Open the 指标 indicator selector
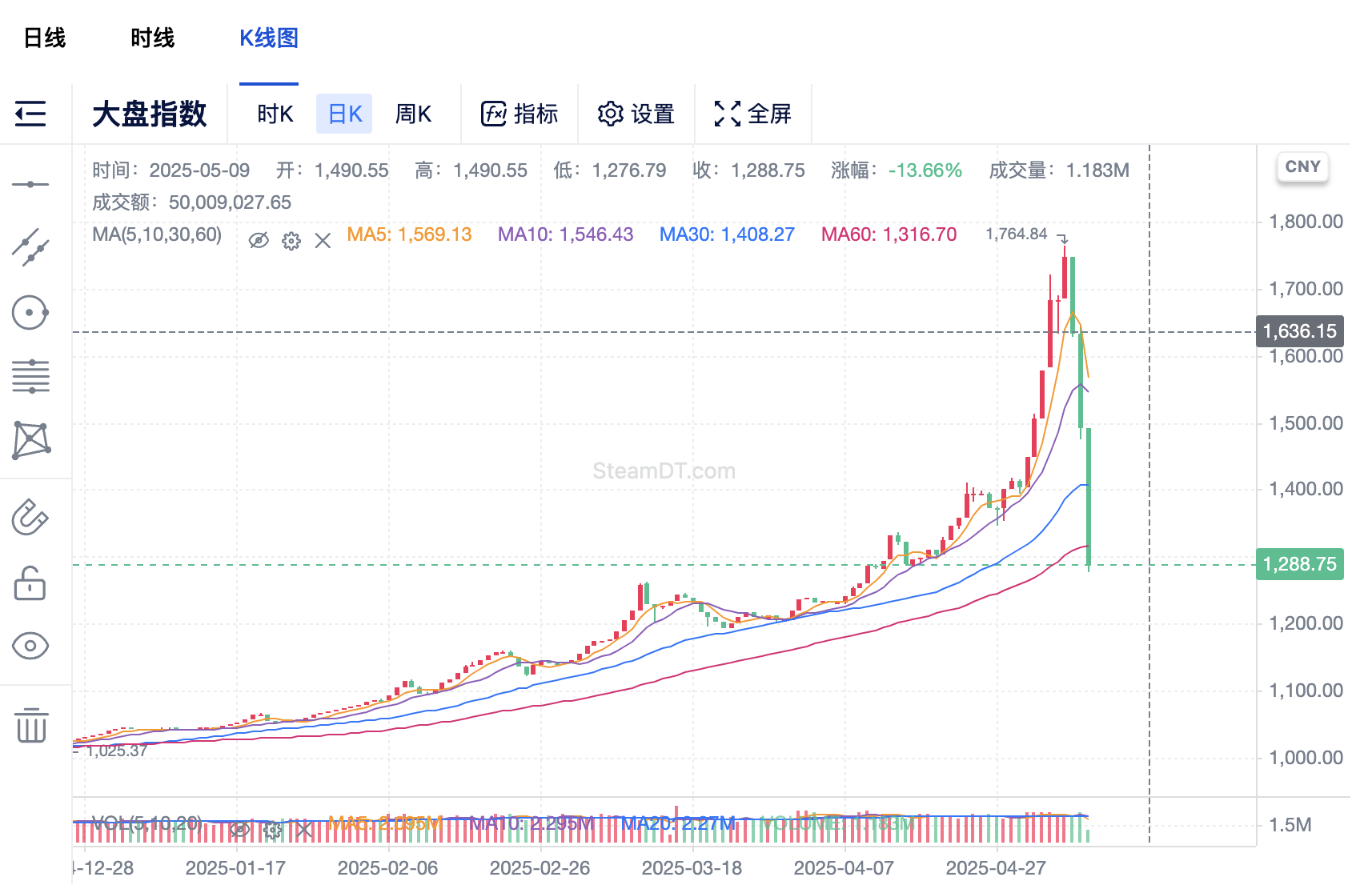Screen dimensions: 1372x893 [x=519, y=114]
